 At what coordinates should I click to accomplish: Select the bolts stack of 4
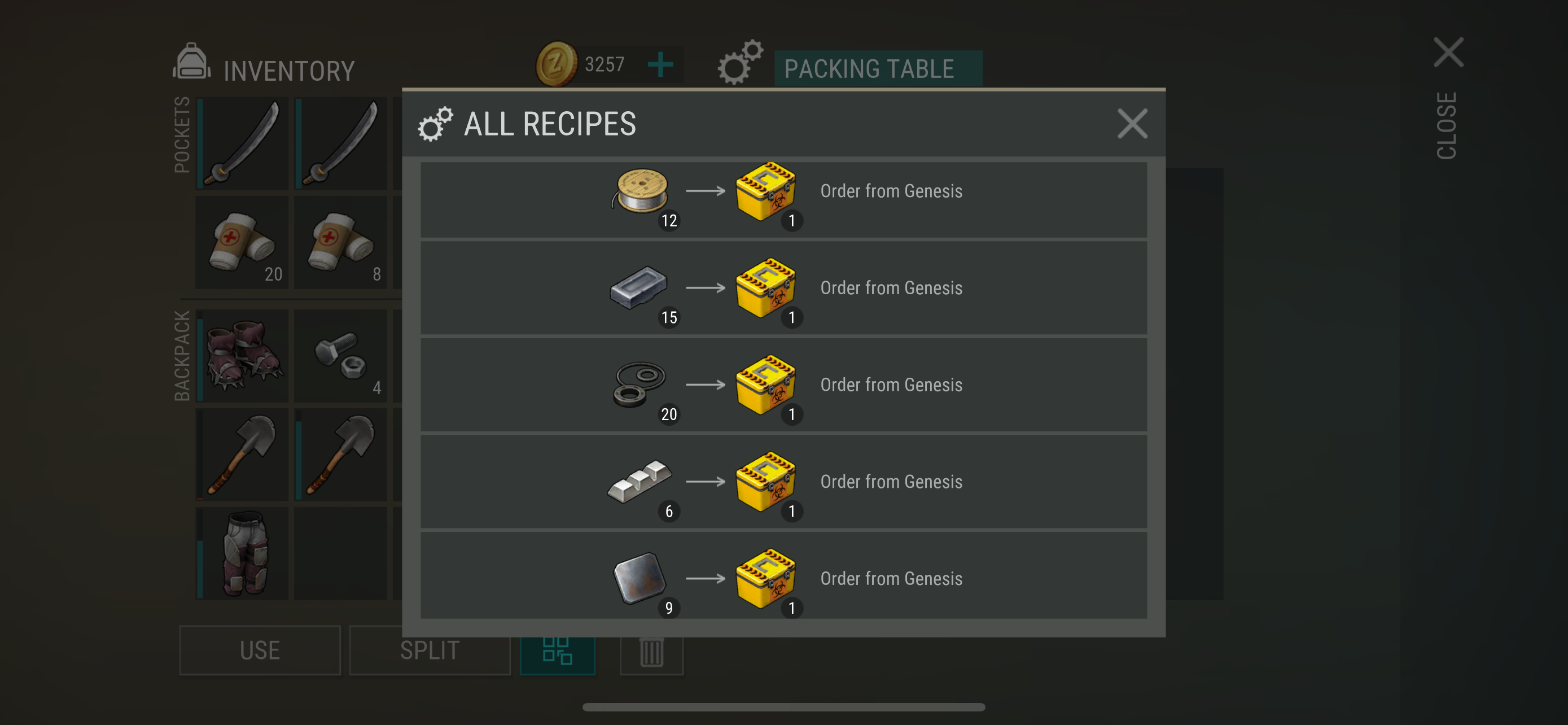pos(340,356)
